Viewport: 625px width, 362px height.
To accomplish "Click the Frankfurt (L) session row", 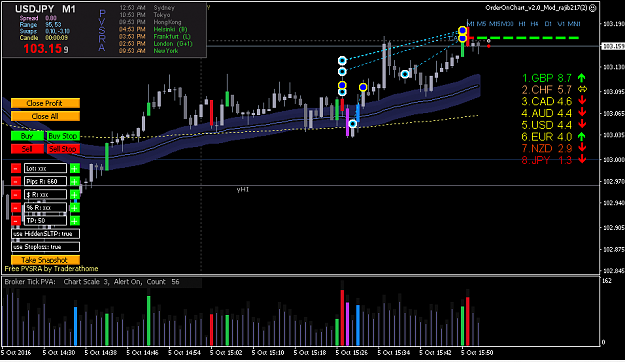I will click(155, 36).
